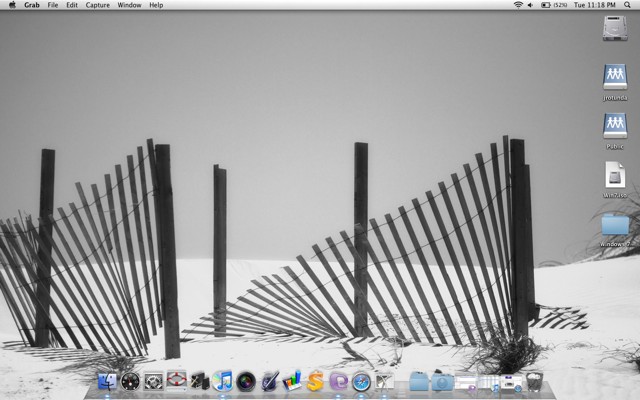
Task: Open the Apple menu
Action: [12, 5]
